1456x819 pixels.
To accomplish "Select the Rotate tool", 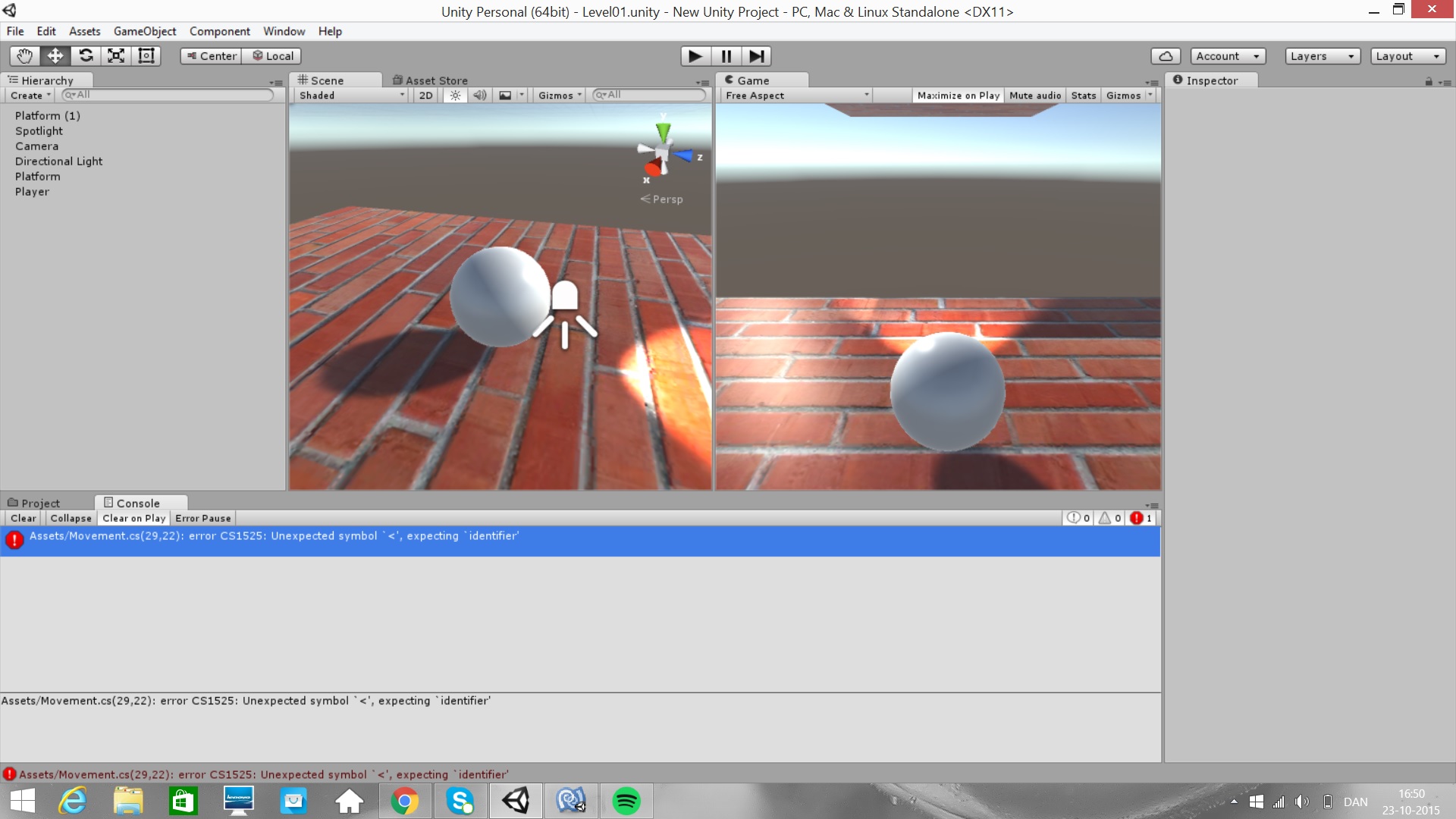I will [x=86, y=56].
